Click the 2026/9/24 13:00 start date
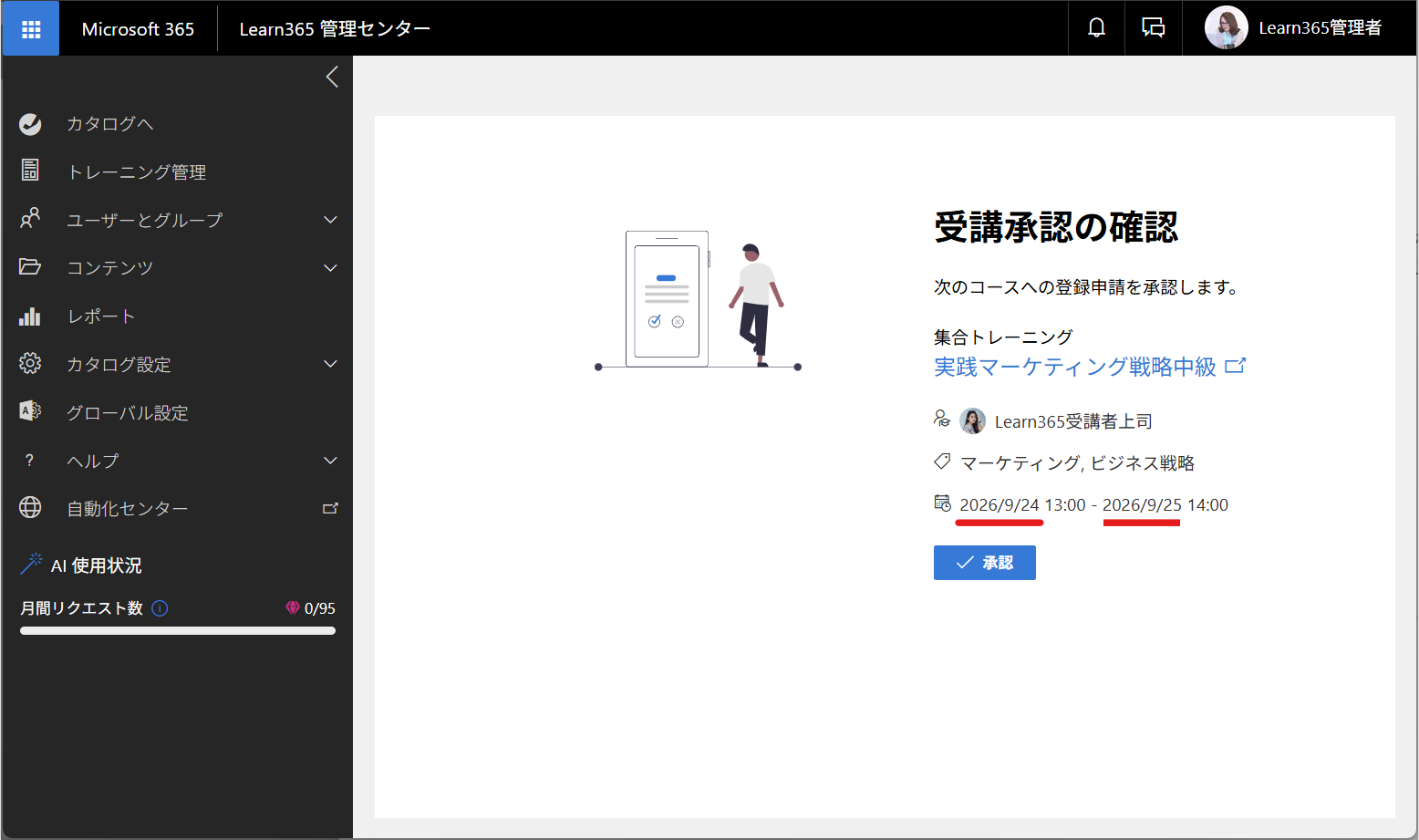The height and width of the screenshot is (840, 1419). click(1022, 505)
